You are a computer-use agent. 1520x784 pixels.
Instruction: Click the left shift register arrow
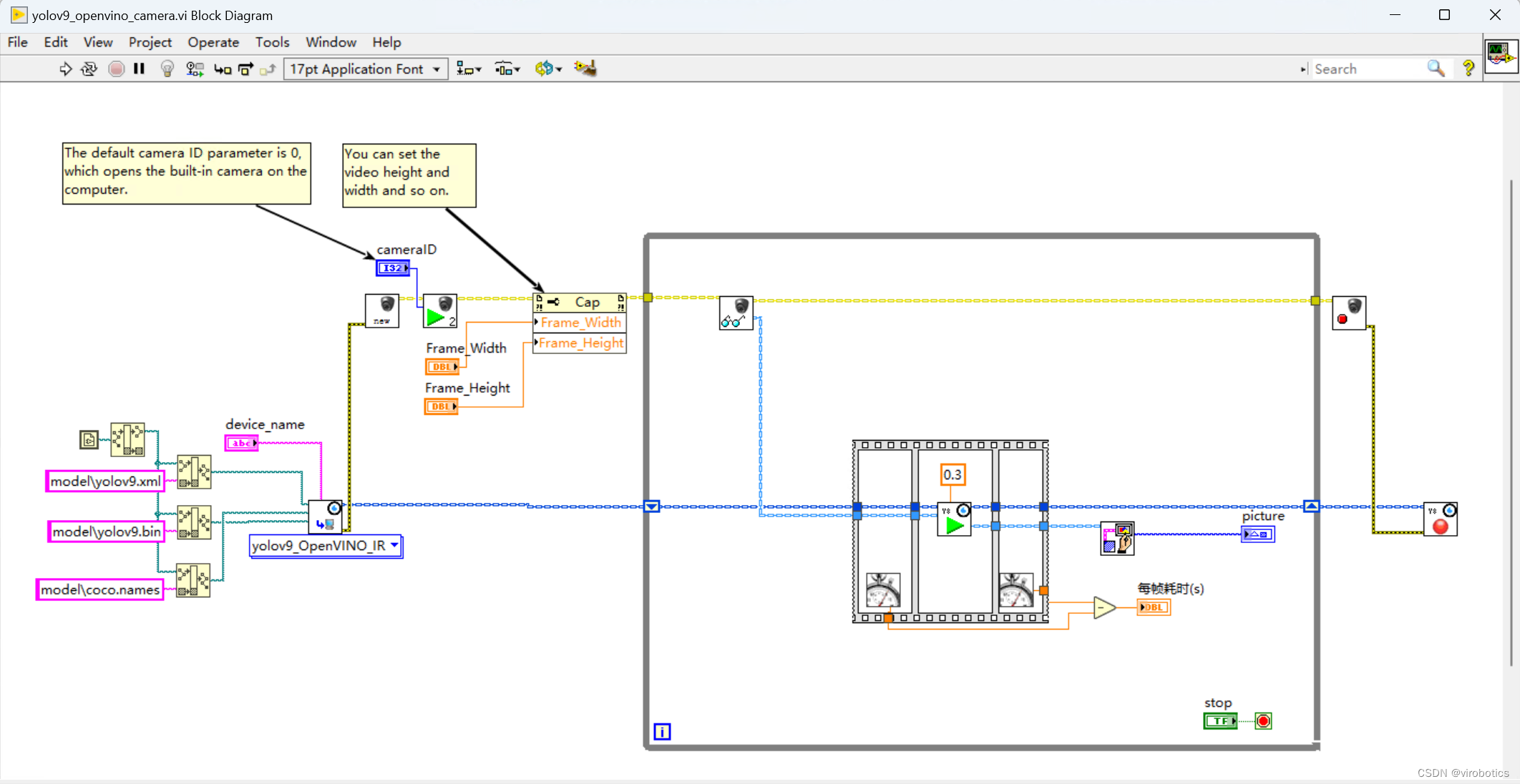[x=652, y=506]
